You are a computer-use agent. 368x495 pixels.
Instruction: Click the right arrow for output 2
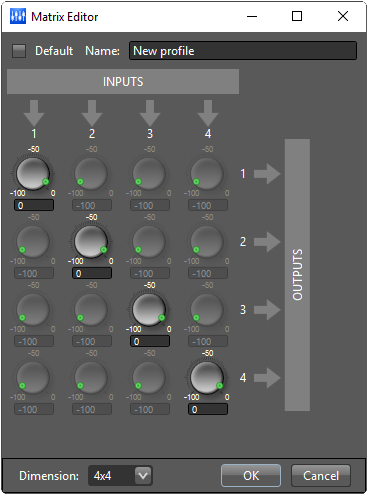pos(267,242)
